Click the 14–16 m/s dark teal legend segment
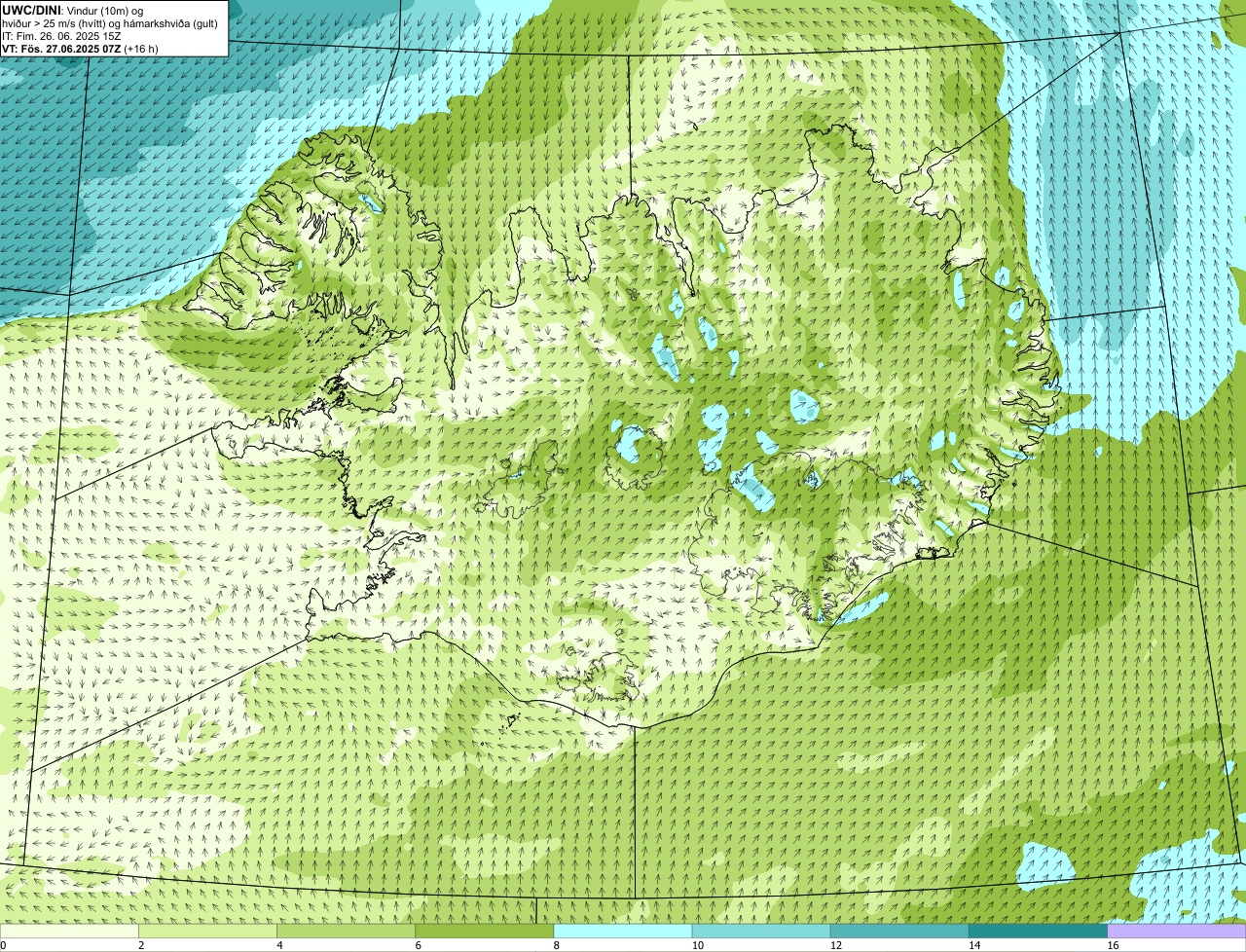The width and height of the screenshot is (1246, 952). [x=1039, y=931]
